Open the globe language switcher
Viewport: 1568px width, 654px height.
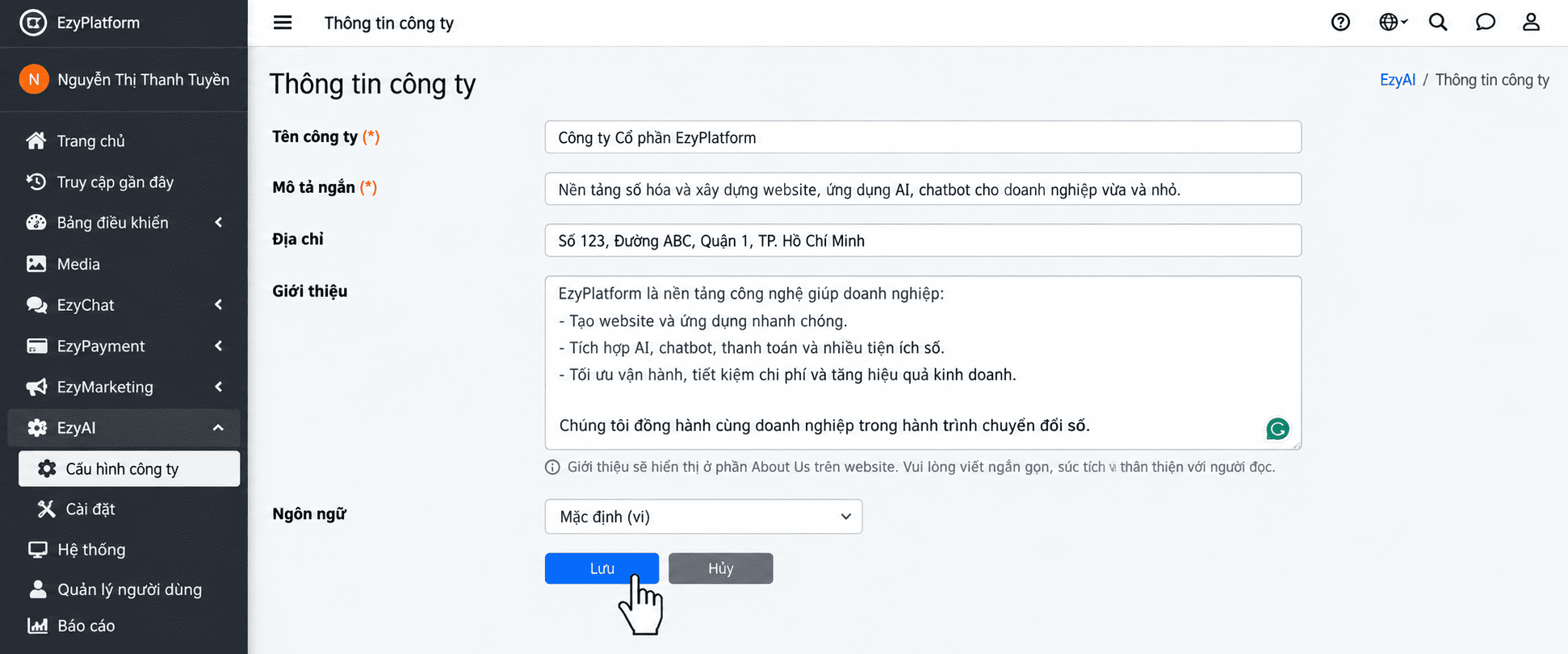[x=1393, y=23]
